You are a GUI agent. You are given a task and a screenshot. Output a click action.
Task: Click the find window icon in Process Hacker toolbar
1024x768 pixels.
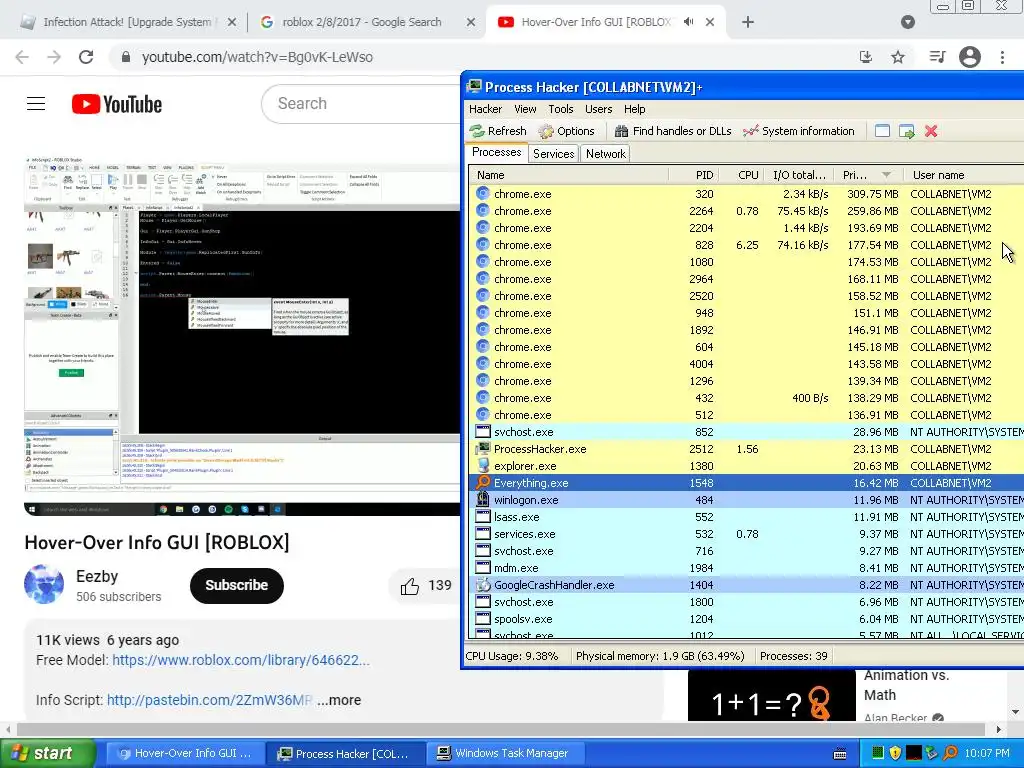(x=882, y=131)
